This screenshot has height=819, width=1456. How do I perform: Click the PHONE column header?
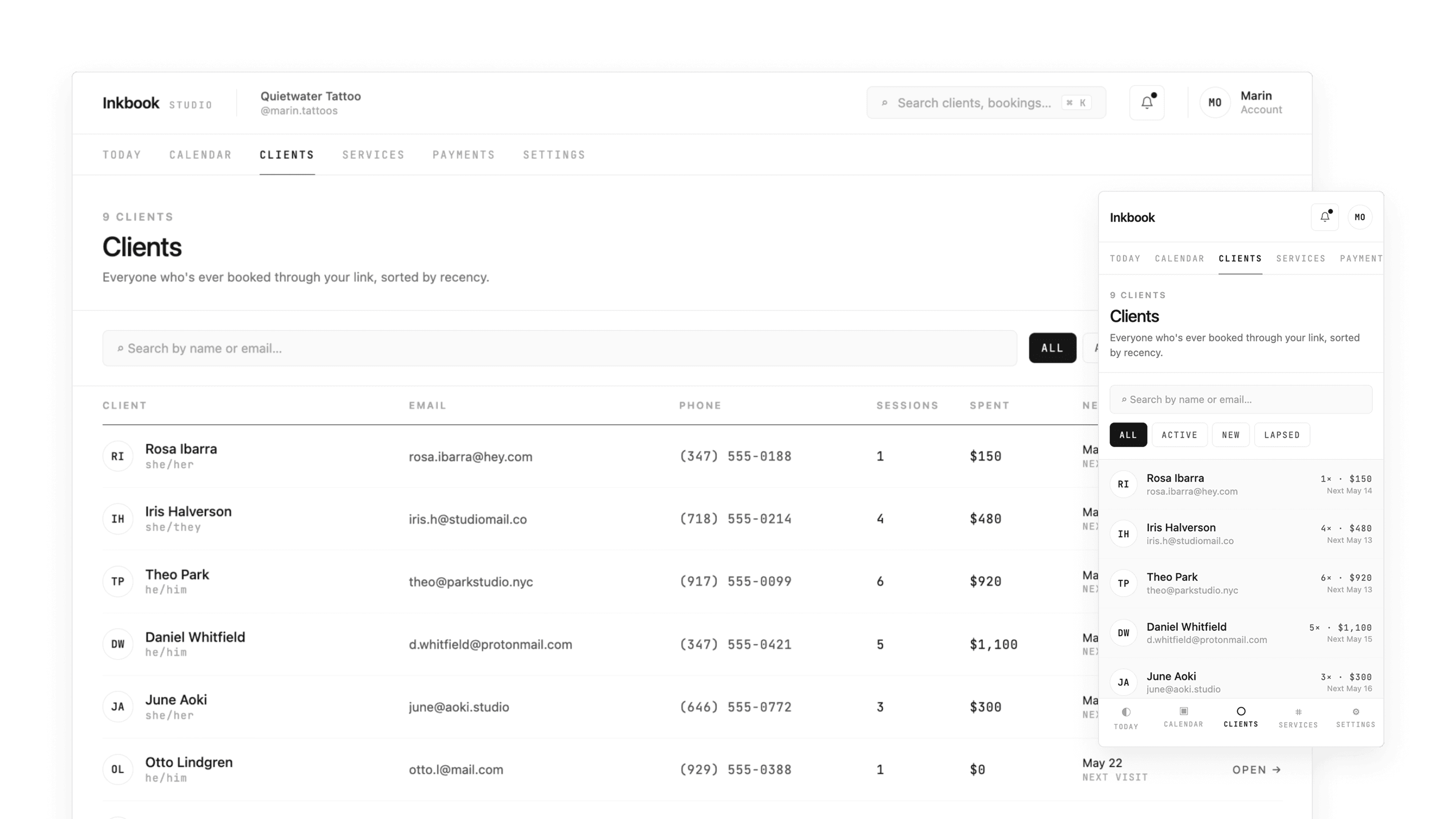[700, 406]
